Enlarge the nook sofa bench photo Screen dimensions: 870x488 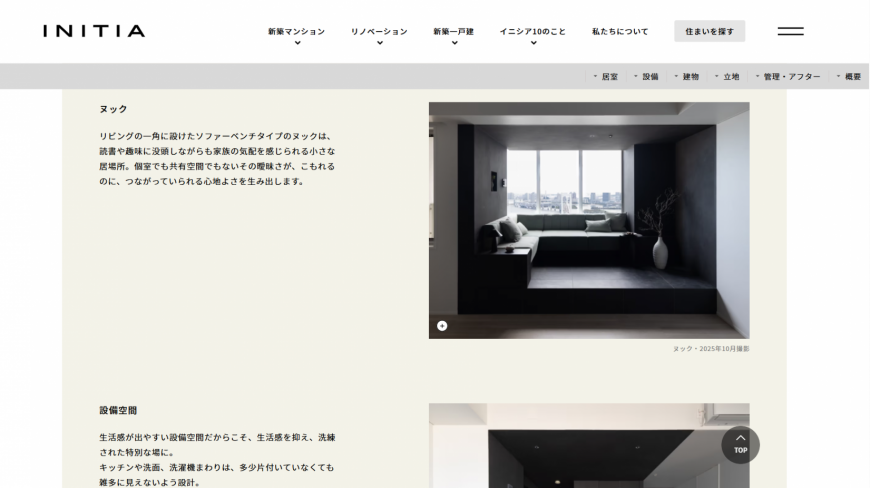click(x=588, y=220)
